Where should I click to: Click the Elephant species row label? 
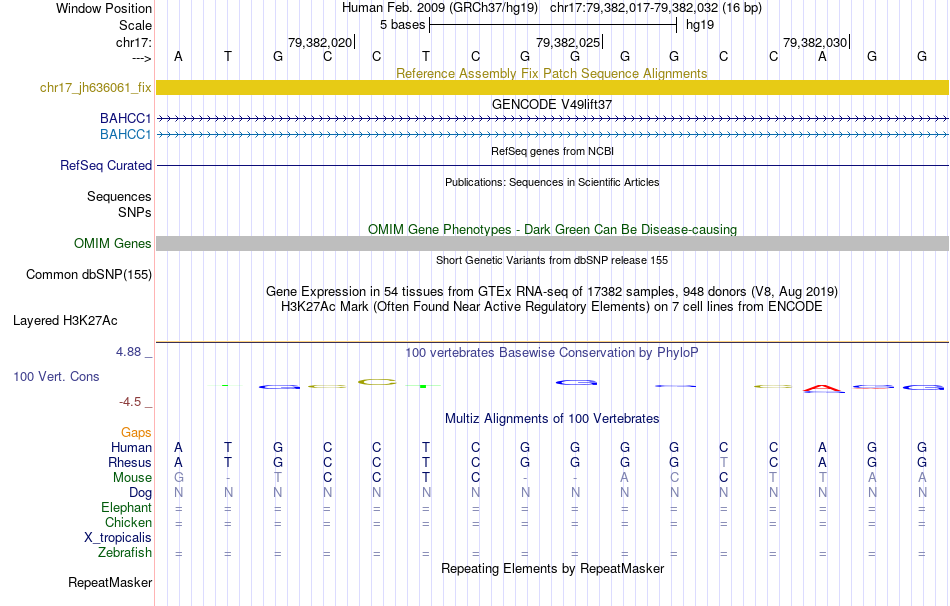coord(127,507)
